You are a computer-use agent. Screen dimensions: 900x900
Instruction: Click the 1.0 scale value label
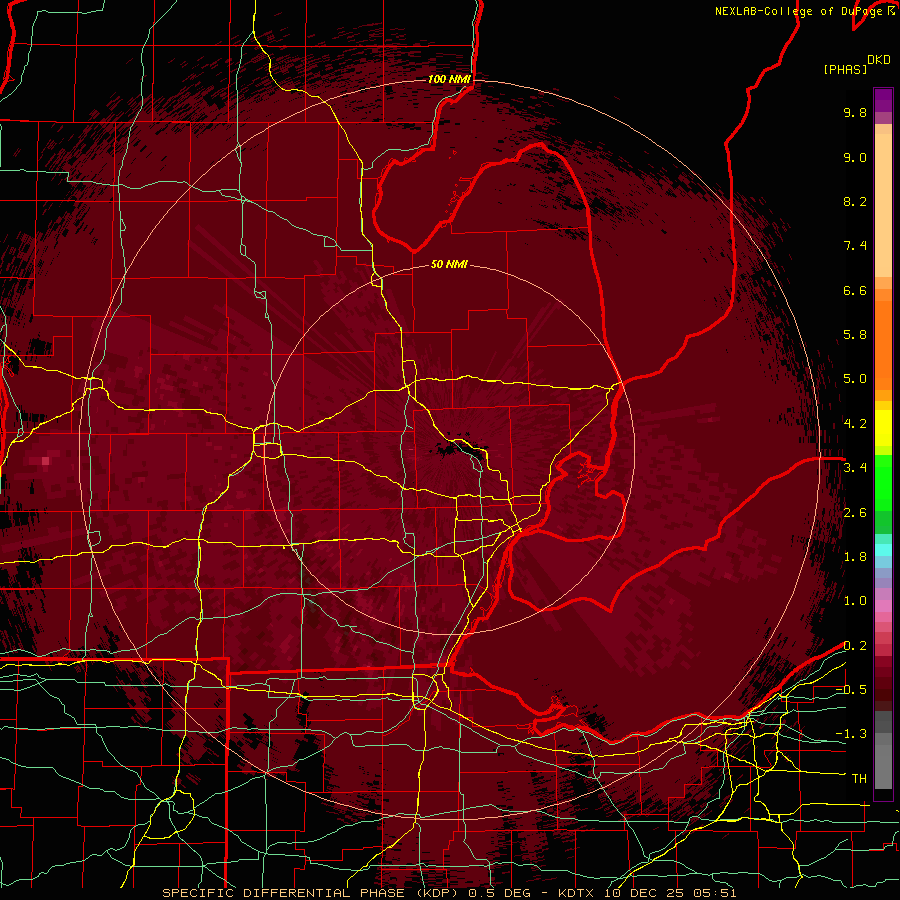coord(855,601)
